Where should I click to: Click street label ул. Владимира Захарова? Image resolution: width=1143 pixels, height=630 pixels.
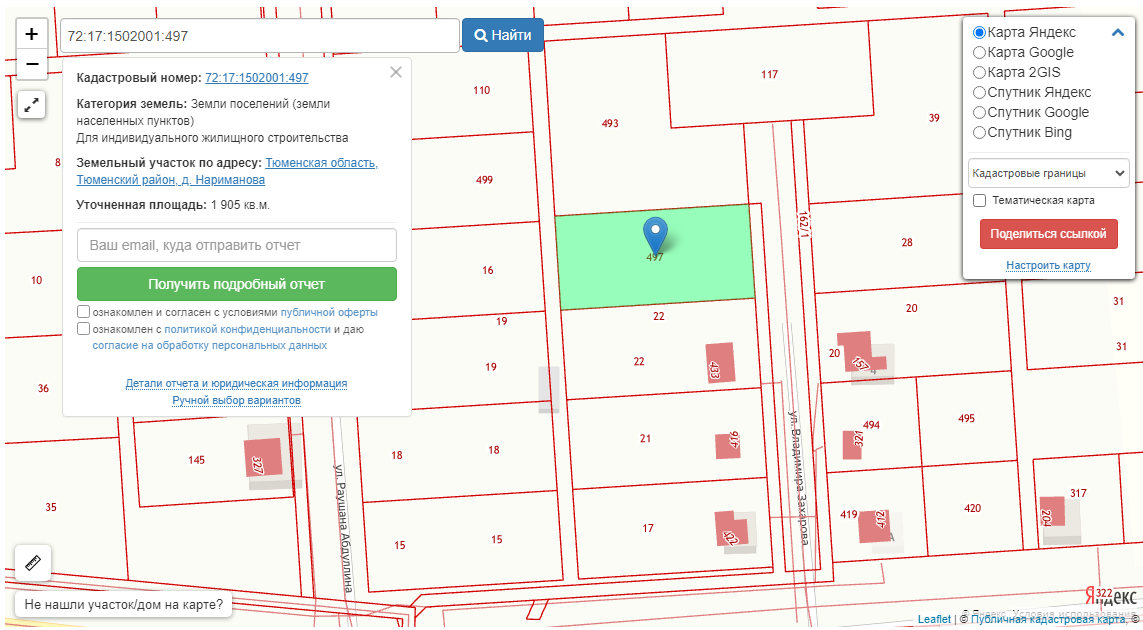[x=799, y=478]
